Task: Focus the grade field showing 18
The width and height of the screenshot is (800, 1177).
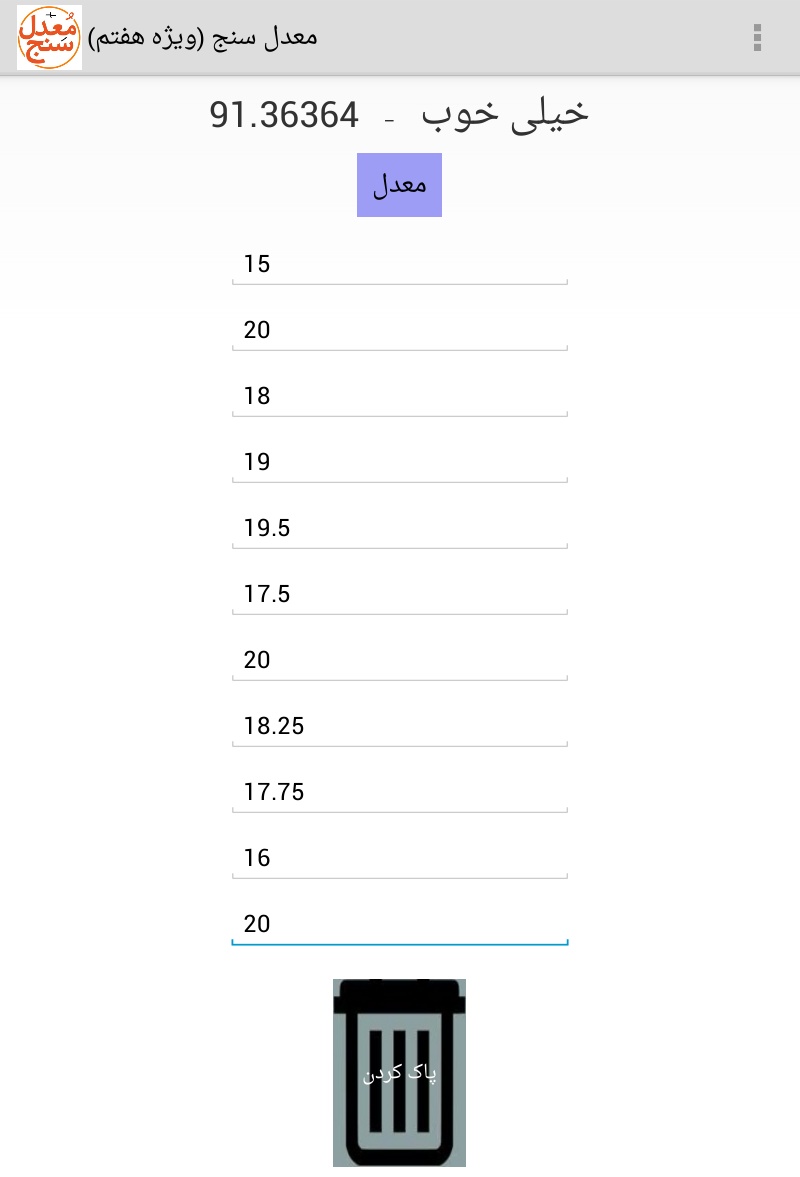Action: coord(399,396)
